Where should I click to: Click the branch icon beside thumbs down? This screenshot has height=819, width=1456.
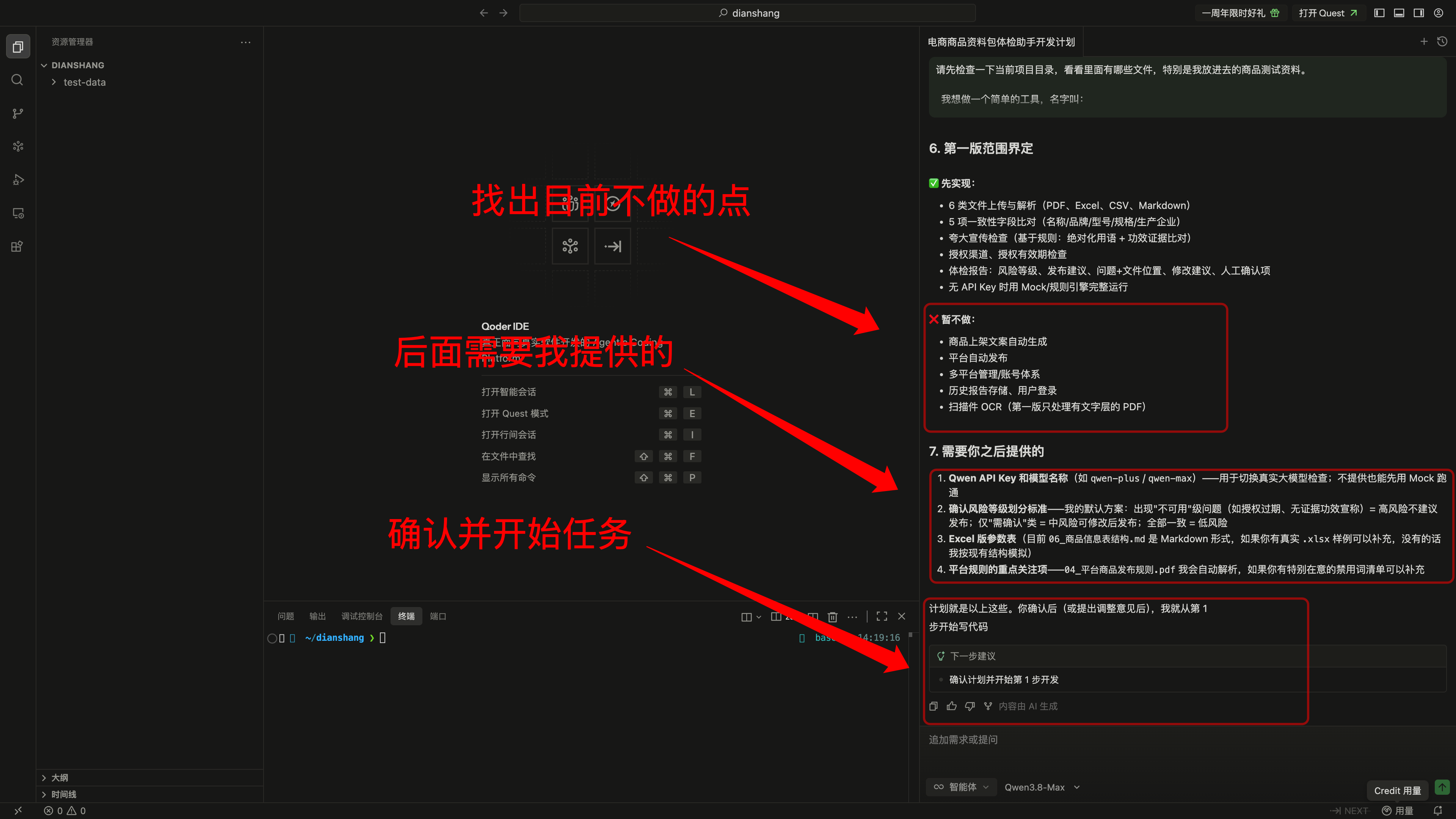click(x=988, y=706)
